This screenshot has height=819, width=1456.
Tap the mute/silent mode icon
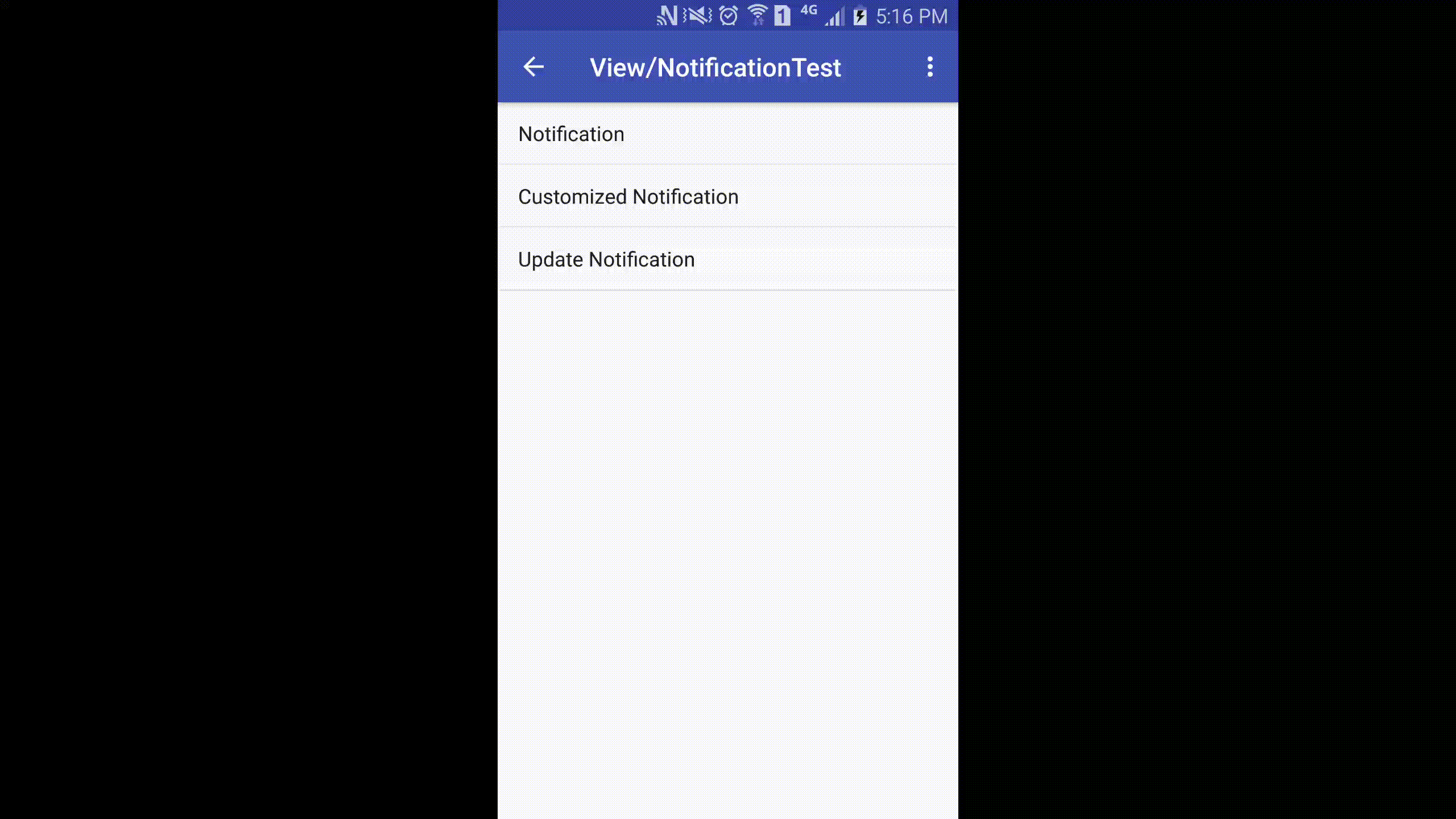click(x=697, y=15)
